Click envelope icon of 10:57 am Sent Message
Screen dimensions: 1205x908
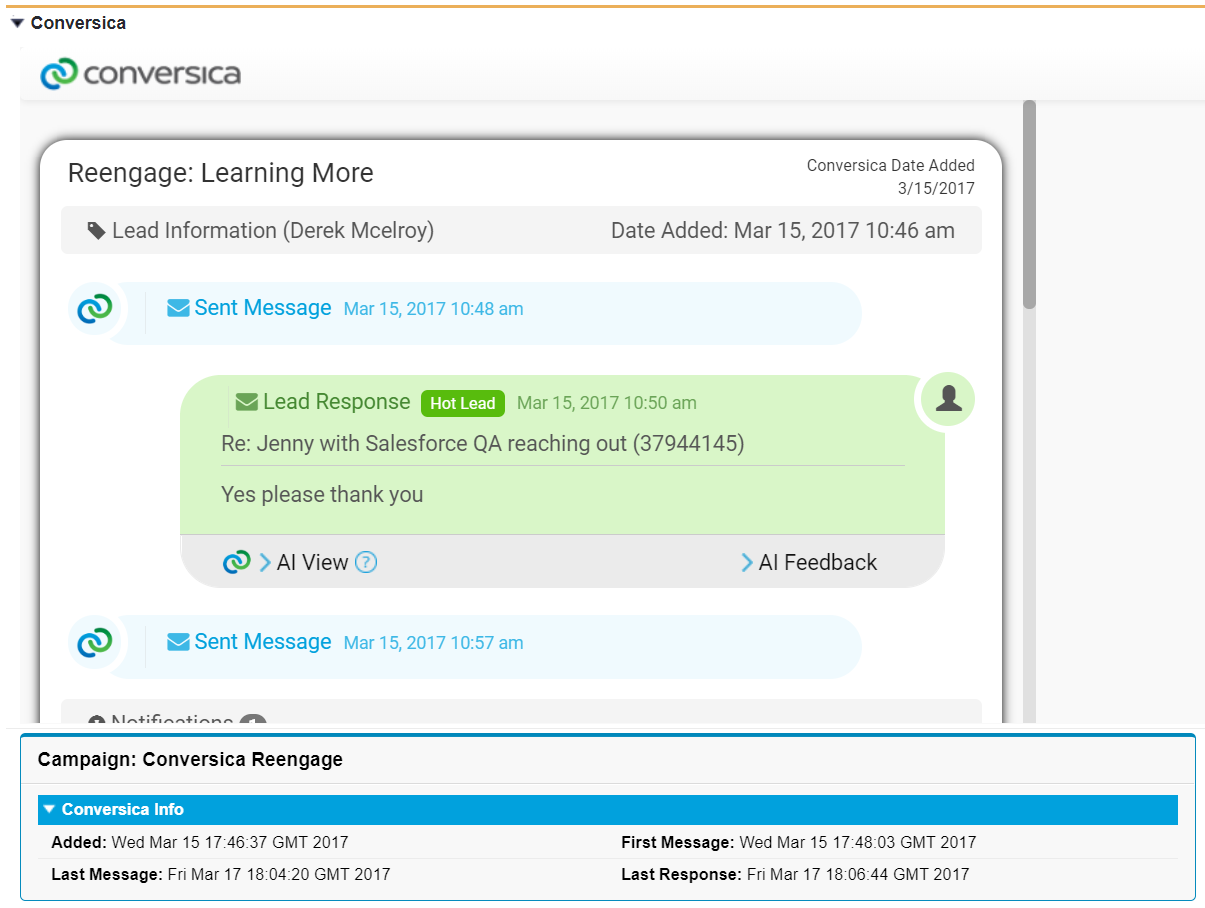pyautogui.click(x=178, y=642)
